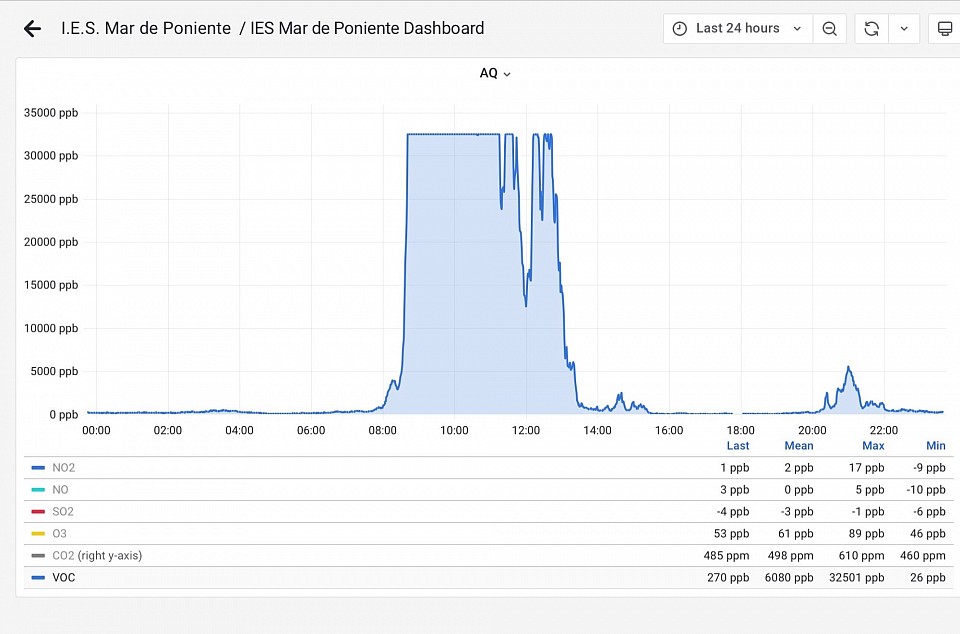Click the 12:00 x-axis time label

(x=526, y=430)
